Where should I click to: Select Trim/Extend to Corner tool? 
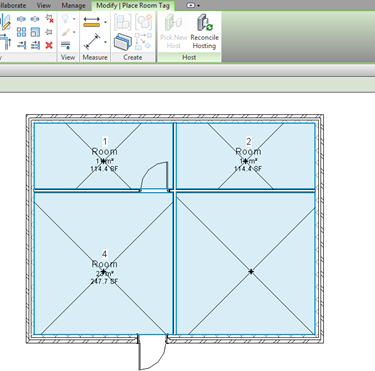(x=5, y=43)
